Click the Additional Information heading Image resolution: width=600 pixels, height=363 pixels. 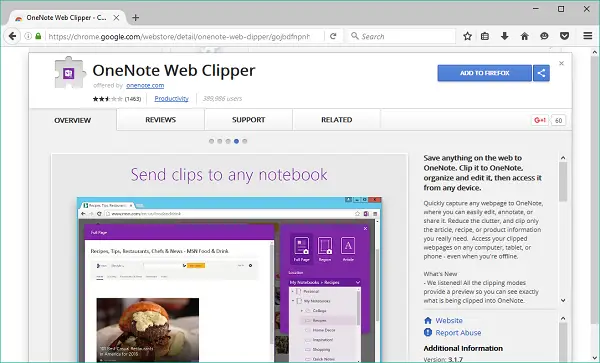point(463,348)
